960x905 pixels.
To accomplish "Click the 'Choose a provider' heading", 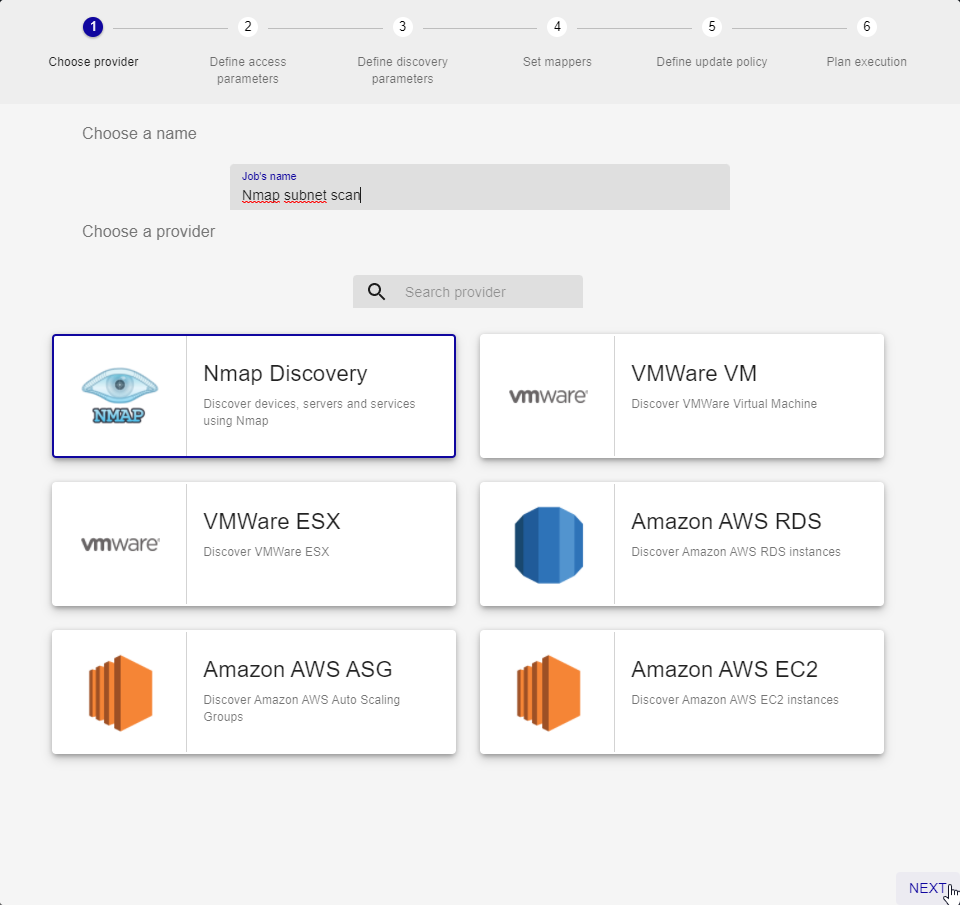I will (x=149, y=231).
